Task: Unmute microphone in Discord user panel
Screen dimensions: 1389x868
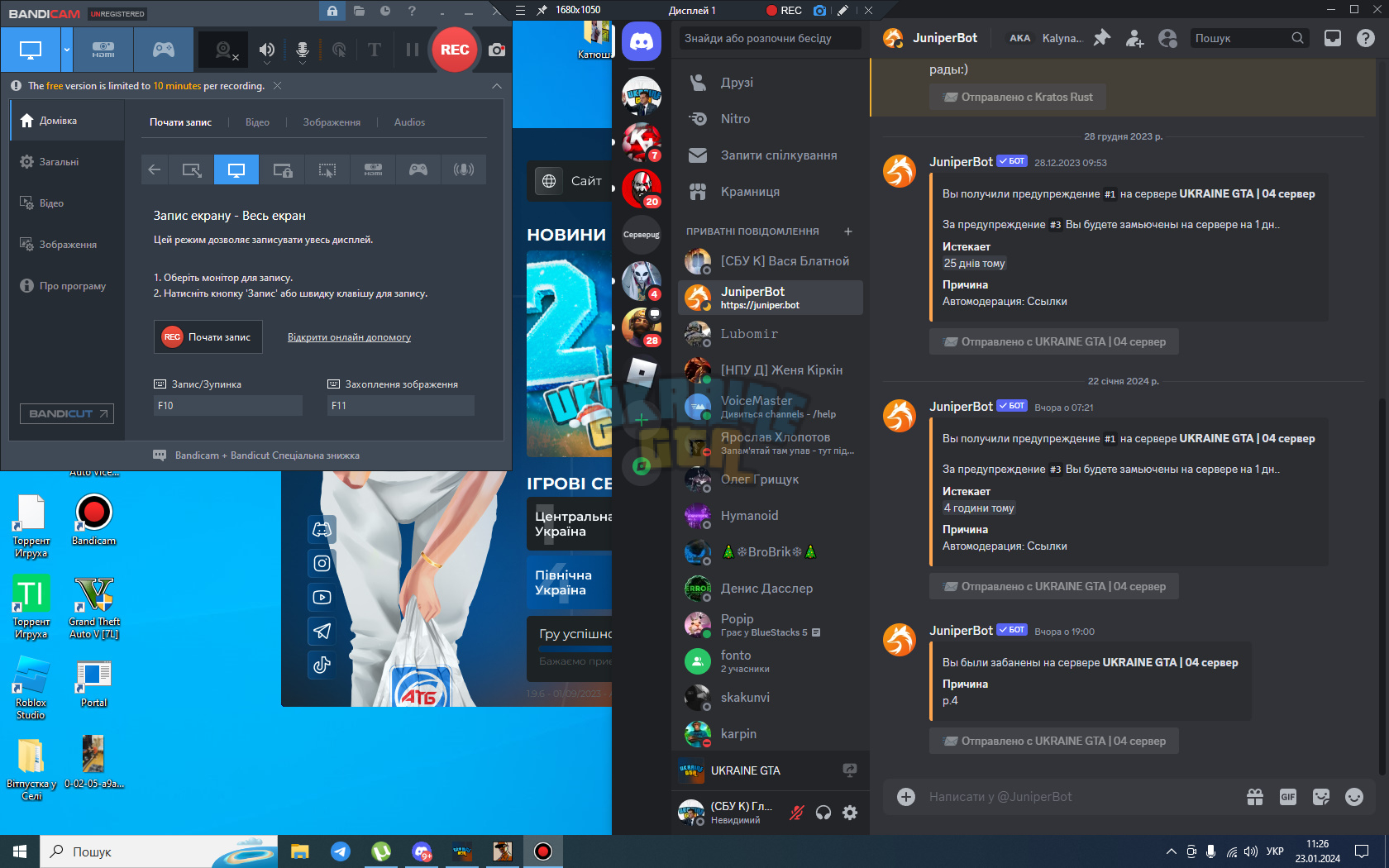Action: coord(796,813)
